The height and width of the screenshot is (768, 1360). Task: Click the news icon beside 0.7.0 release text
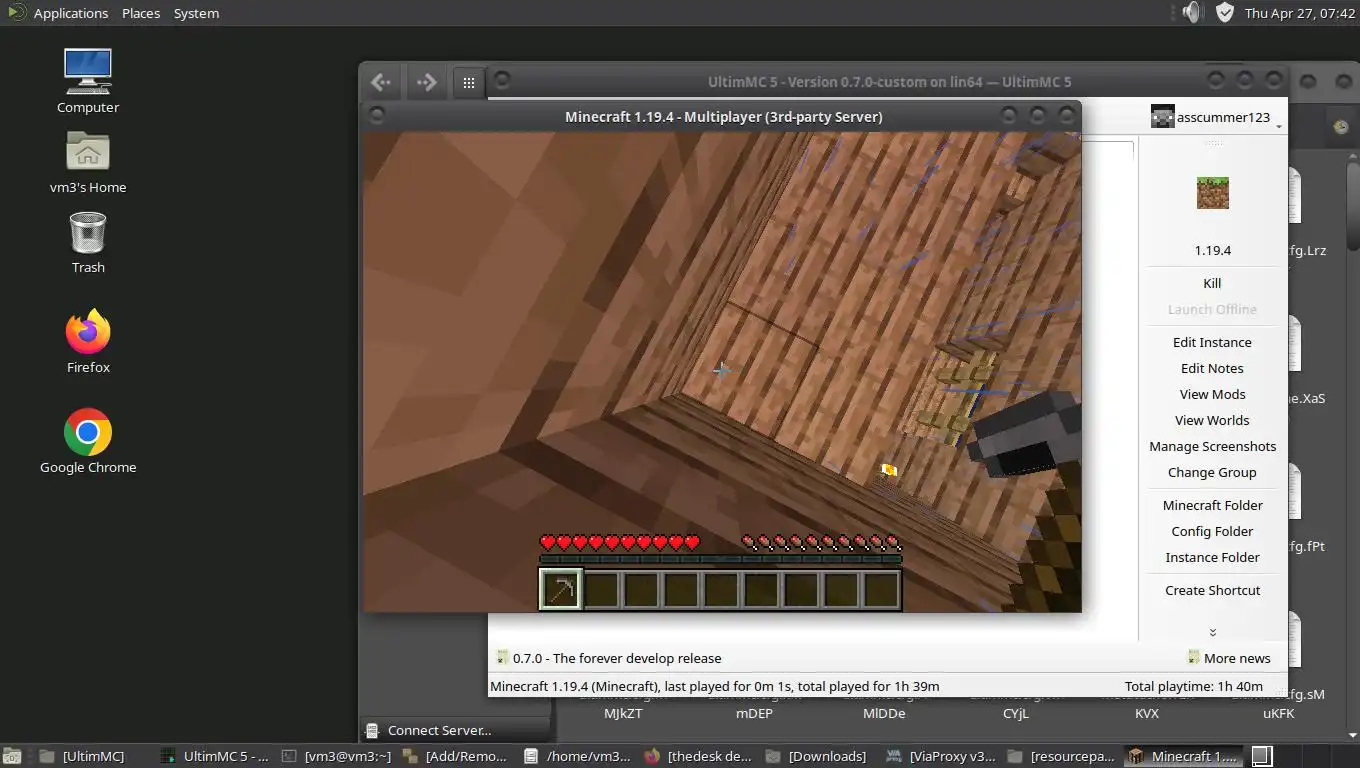(502, 657)
